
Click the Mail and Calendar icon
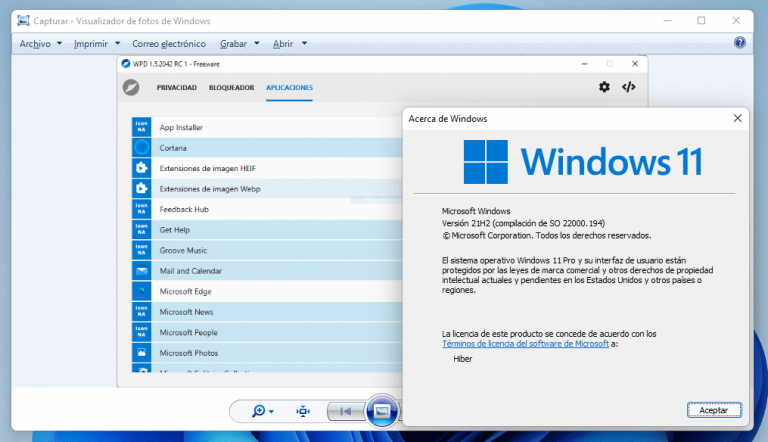click(141, 271)
